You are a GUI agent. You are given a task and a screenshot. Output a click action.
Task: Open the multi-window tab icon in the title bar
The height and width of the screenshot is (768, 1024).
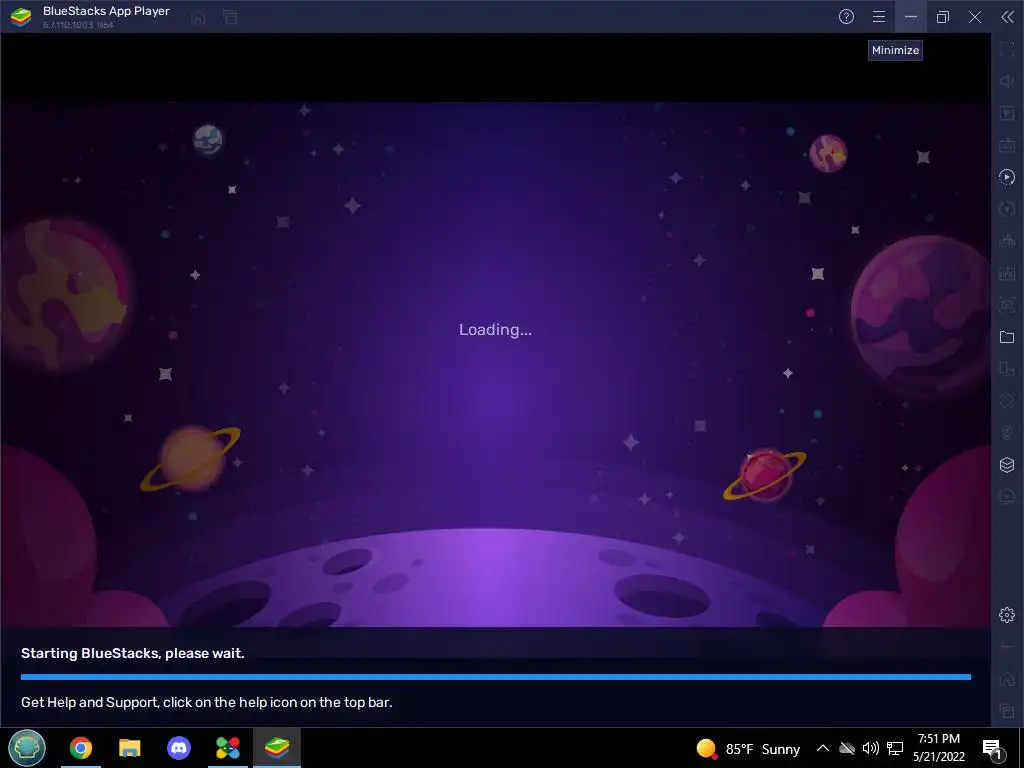pyautogui.click(x=230, y=18)
